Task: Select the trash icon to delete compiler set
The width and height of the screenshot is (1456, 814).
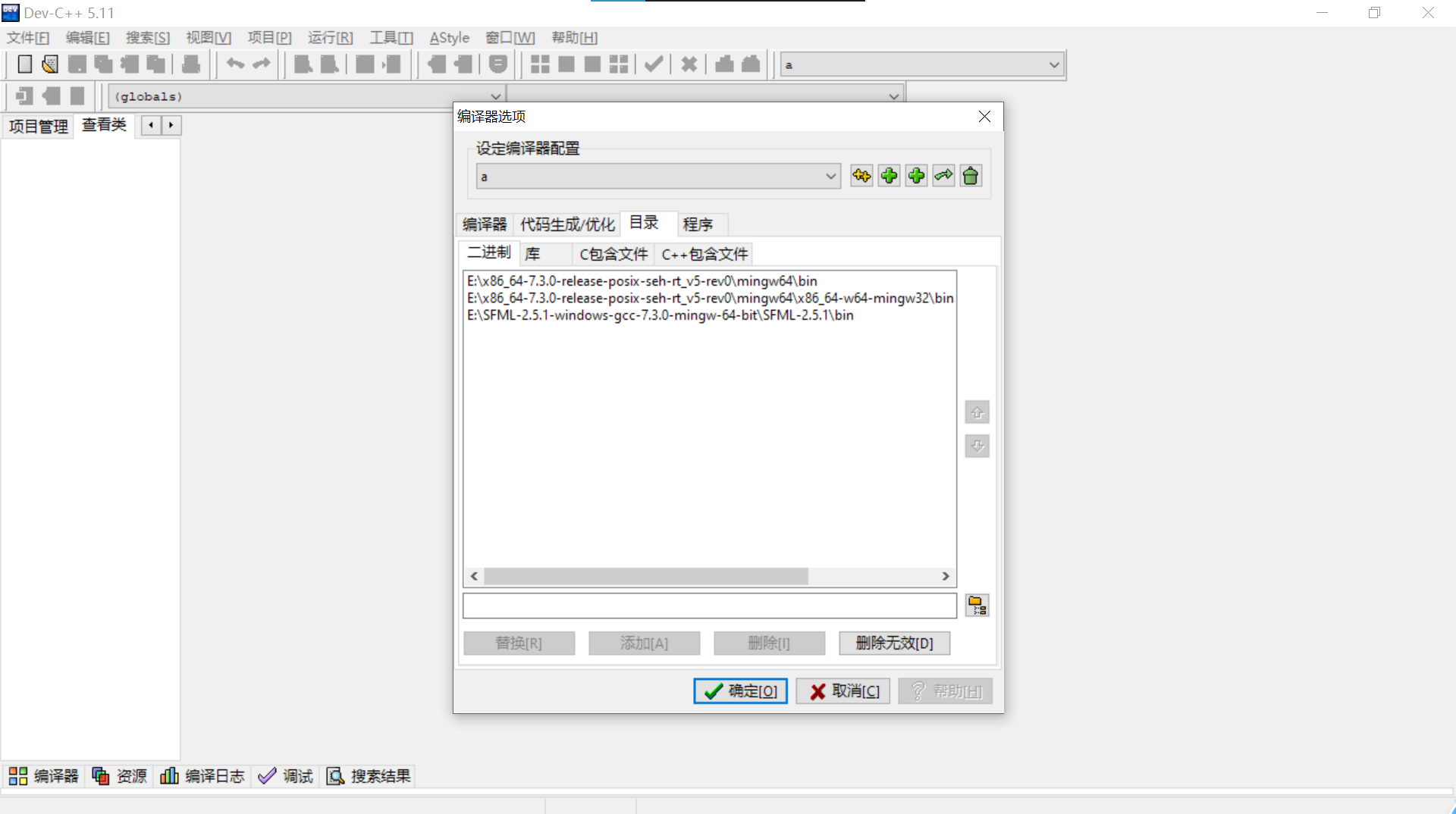Action: (971, 175)
